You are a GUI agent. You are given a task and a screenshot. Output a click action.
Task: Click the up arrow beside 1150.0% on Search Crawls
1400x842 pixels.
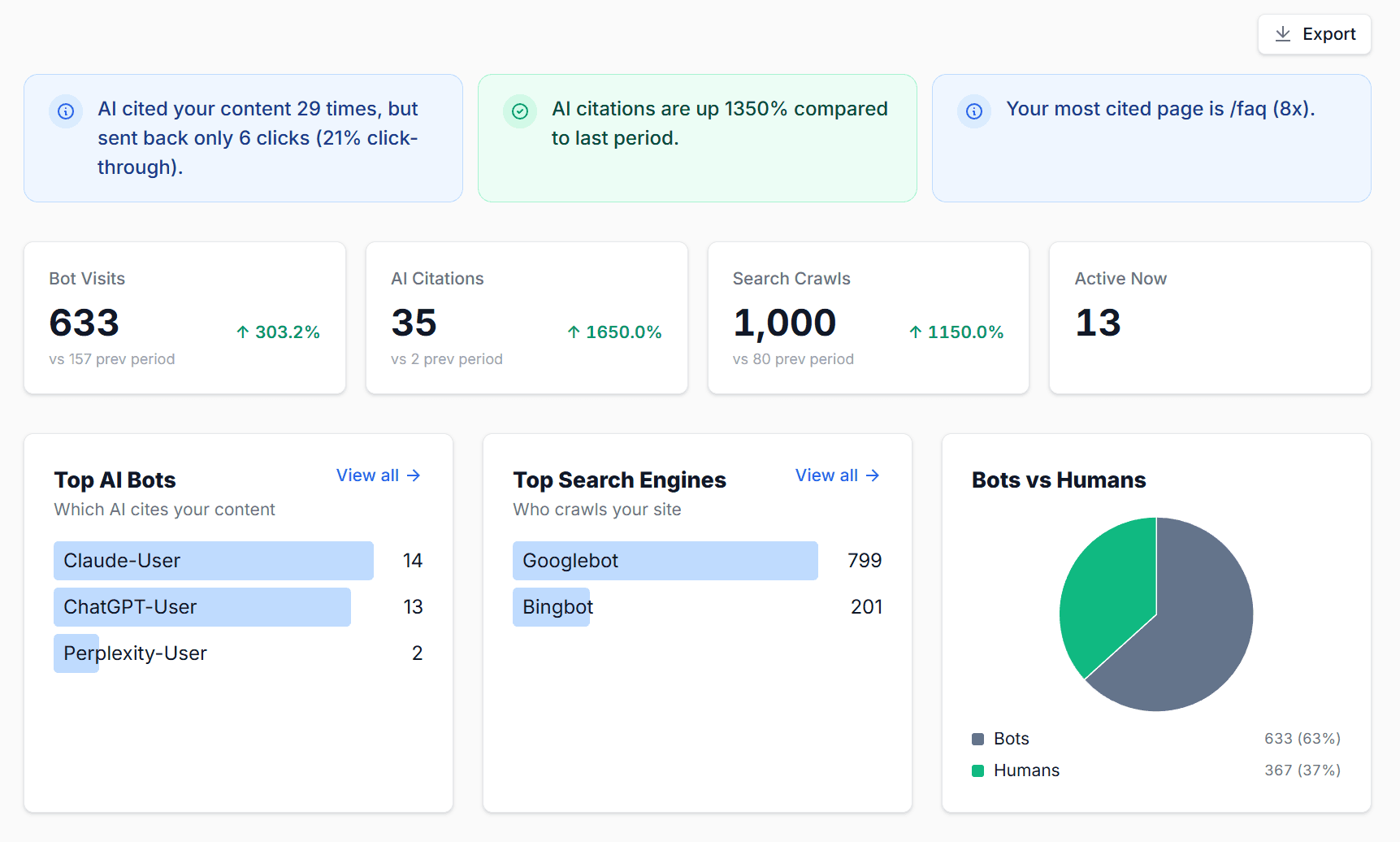[917, 332]
